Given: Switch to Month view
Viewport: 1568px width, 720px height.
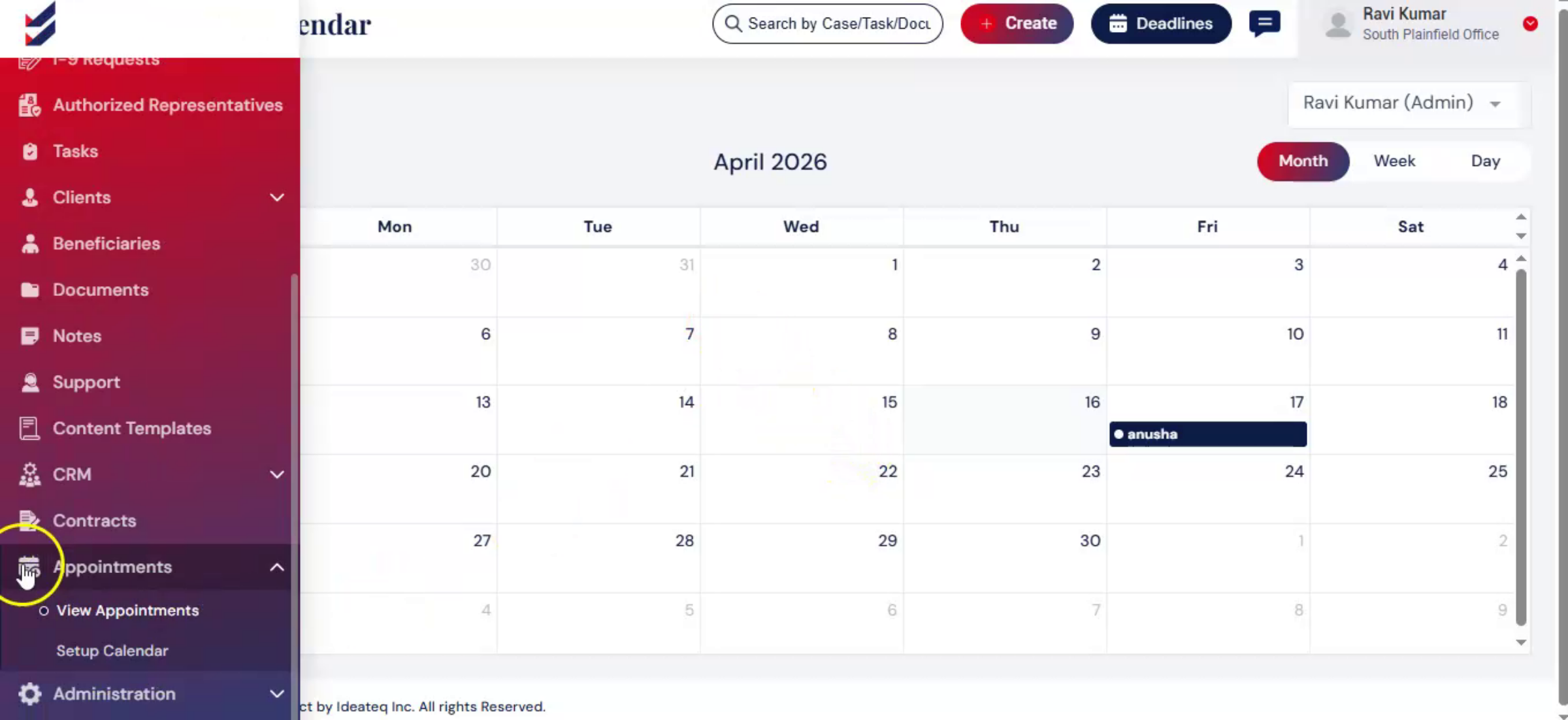Looking at the screenshot, I should [x=1303, y=161].
